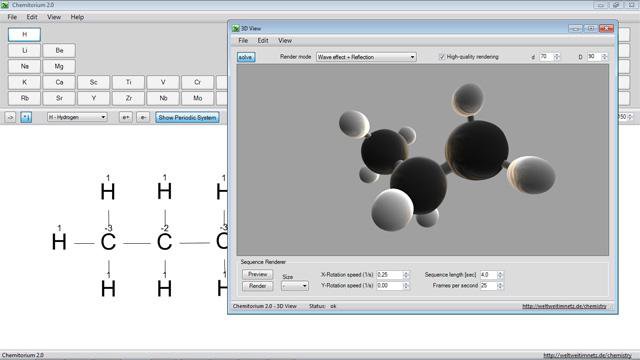Select the H element button

click(x=24, y=35)
